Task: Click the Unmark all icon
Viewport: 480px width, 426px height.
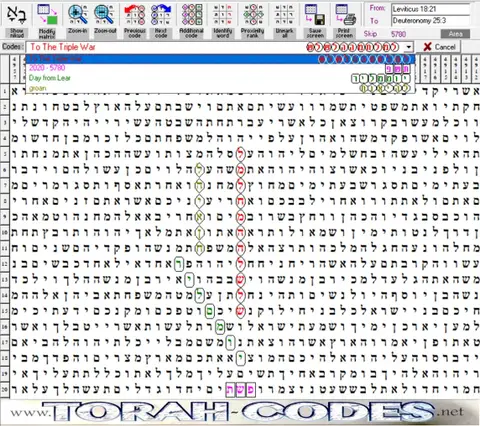Action: tap(284, 14)
